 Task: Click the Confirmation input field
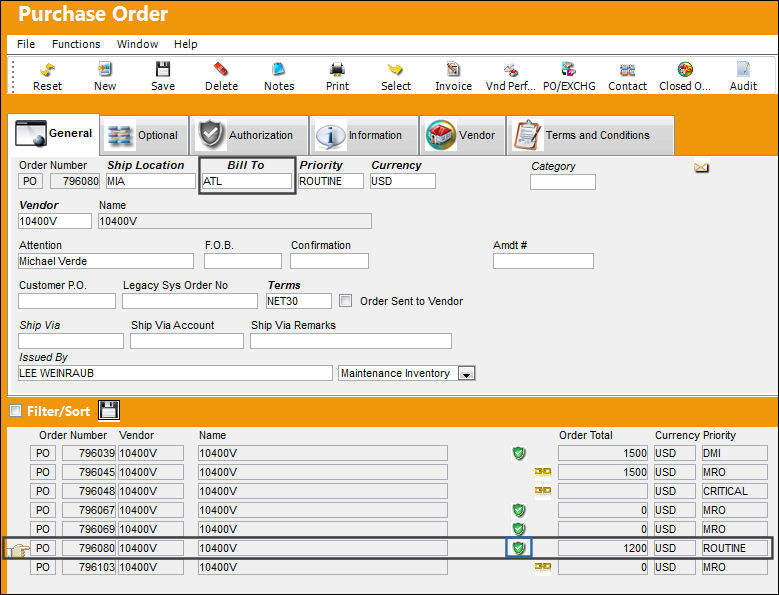[x=329, y=261]
